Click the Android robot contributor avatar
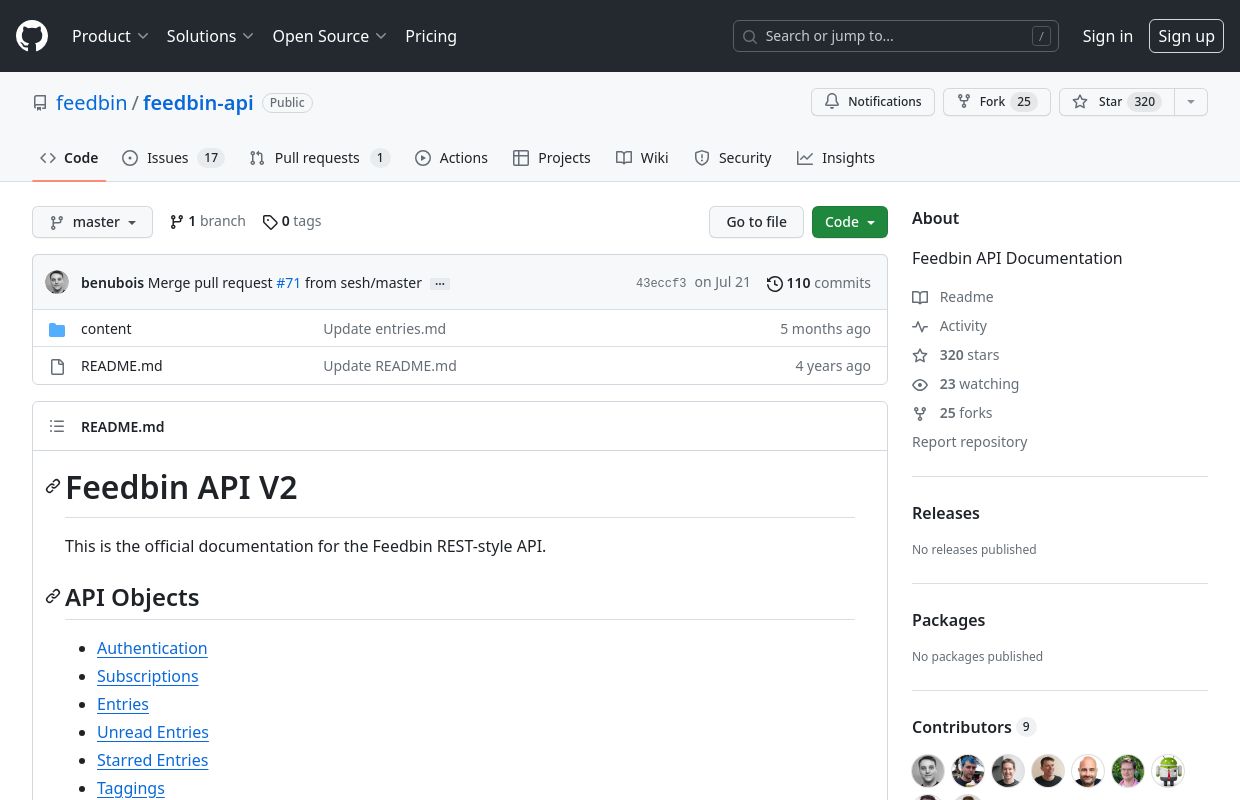 pos(1168,770)
